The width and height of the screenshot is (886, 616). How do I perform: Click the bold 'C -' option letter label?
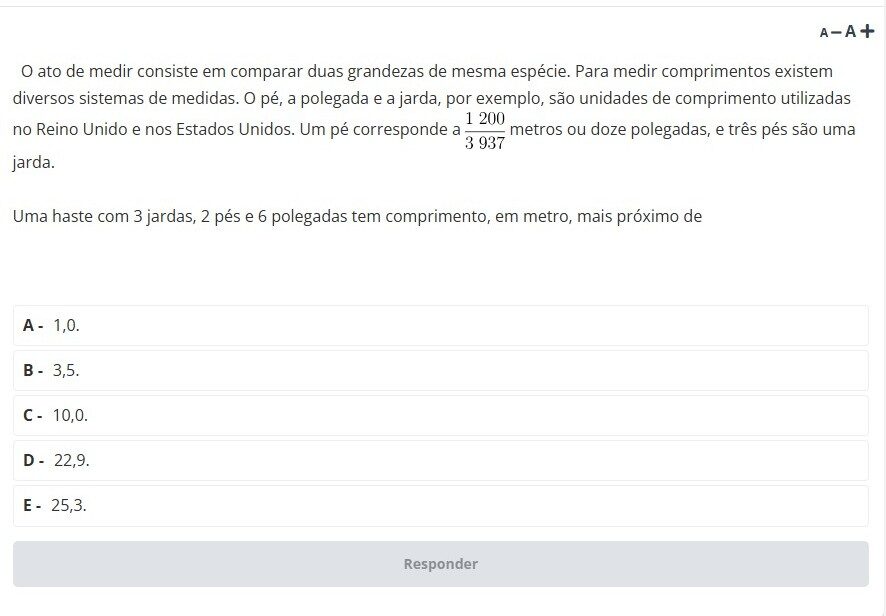pyautogui.click(x=33, y=415)
